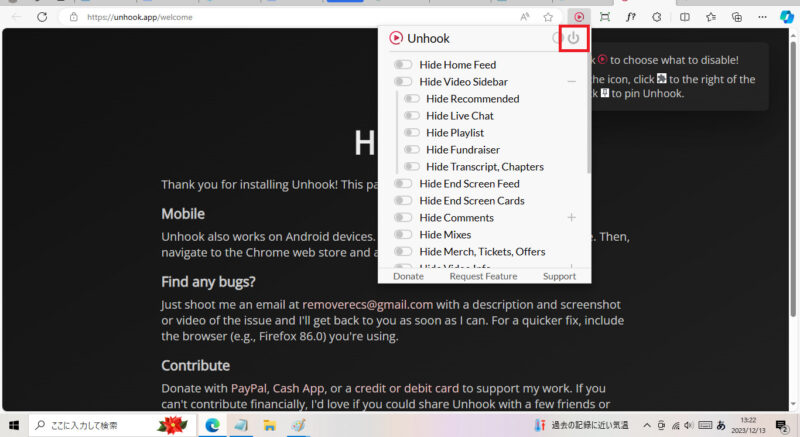This screenshot has width=800, height=437.
Task: Open the Collections icon
Action: 737,17
